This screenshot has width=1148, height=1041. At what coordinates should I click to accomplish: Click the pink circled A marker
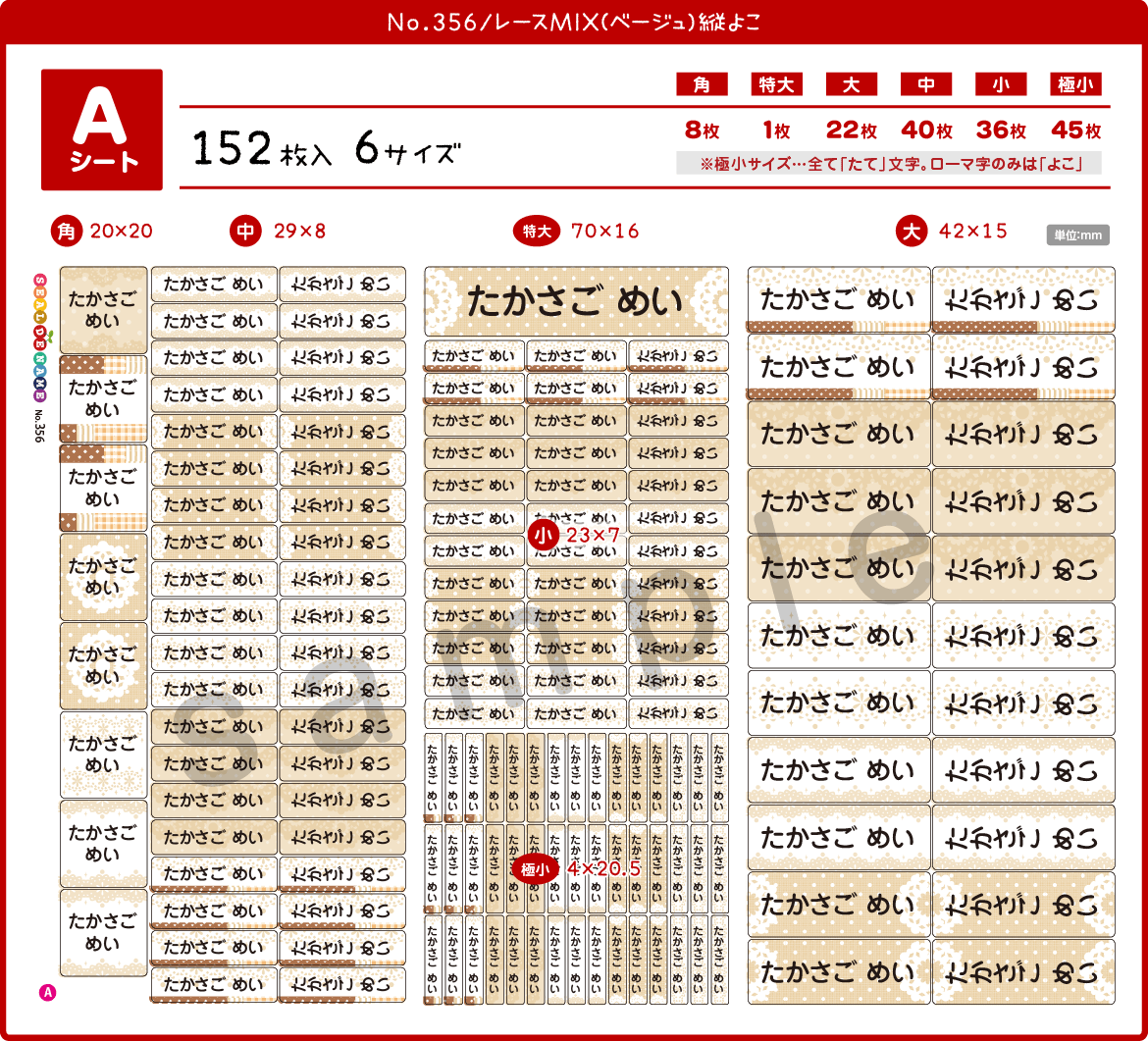(48, 993)
